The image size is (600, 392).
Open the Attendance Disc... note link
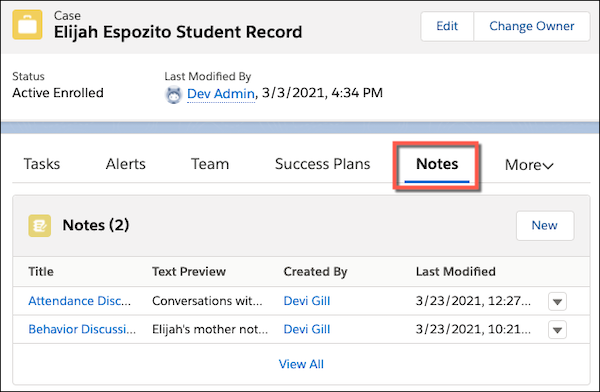click(x=80, y=301)
